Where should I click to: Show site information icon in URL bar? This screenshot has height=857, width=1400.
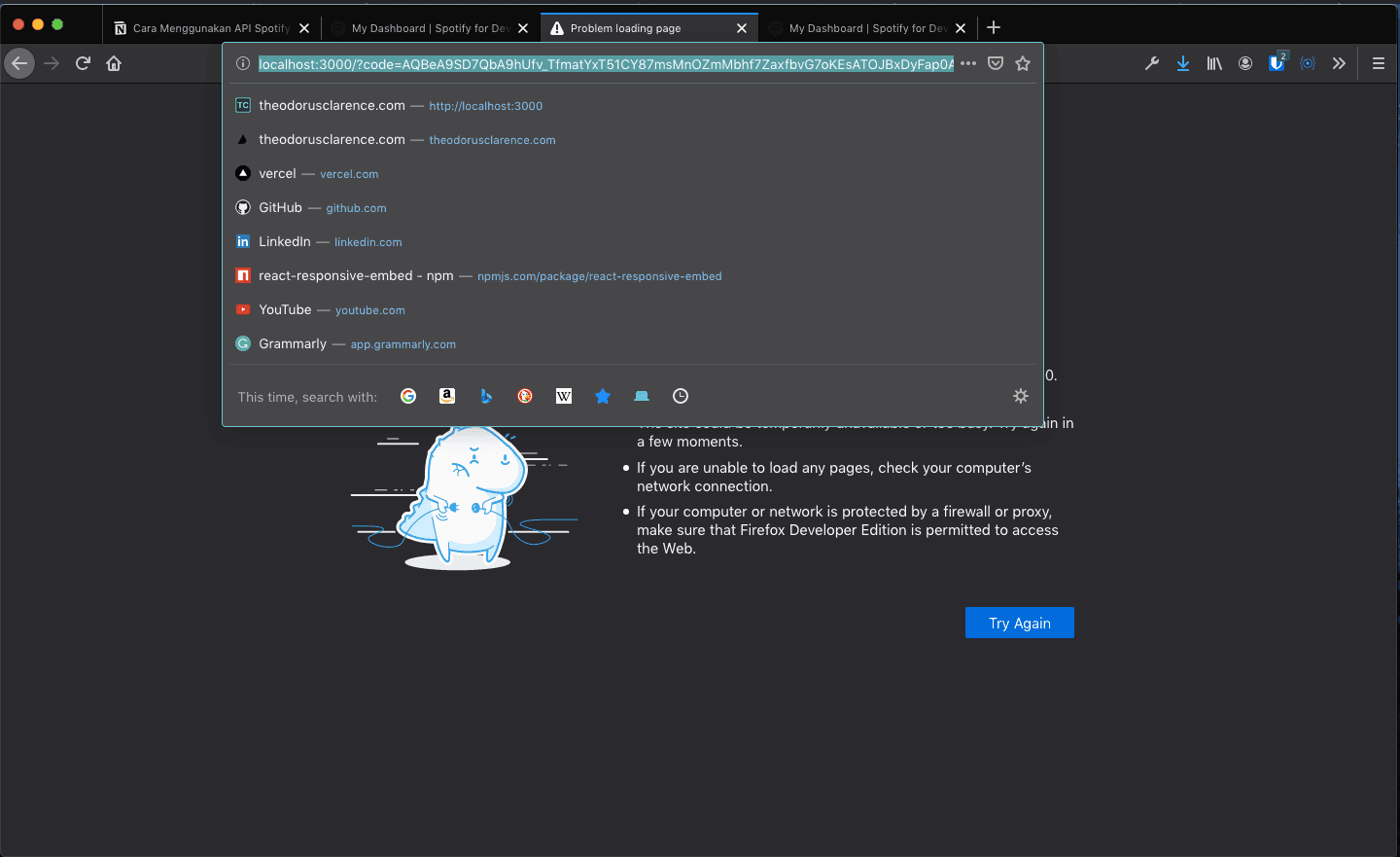coord(243,63)
